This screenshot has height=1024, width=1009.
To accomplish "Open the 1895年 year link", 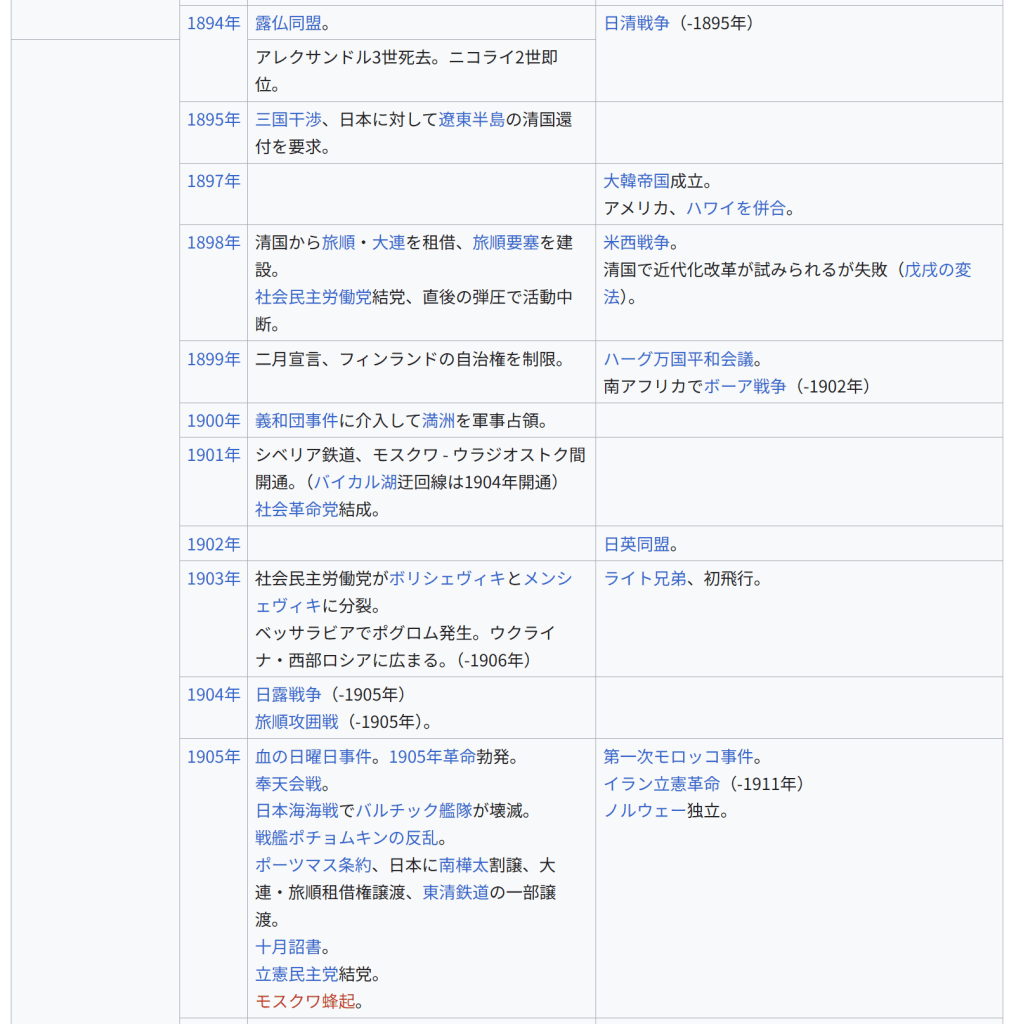I will tap(213, 120).
